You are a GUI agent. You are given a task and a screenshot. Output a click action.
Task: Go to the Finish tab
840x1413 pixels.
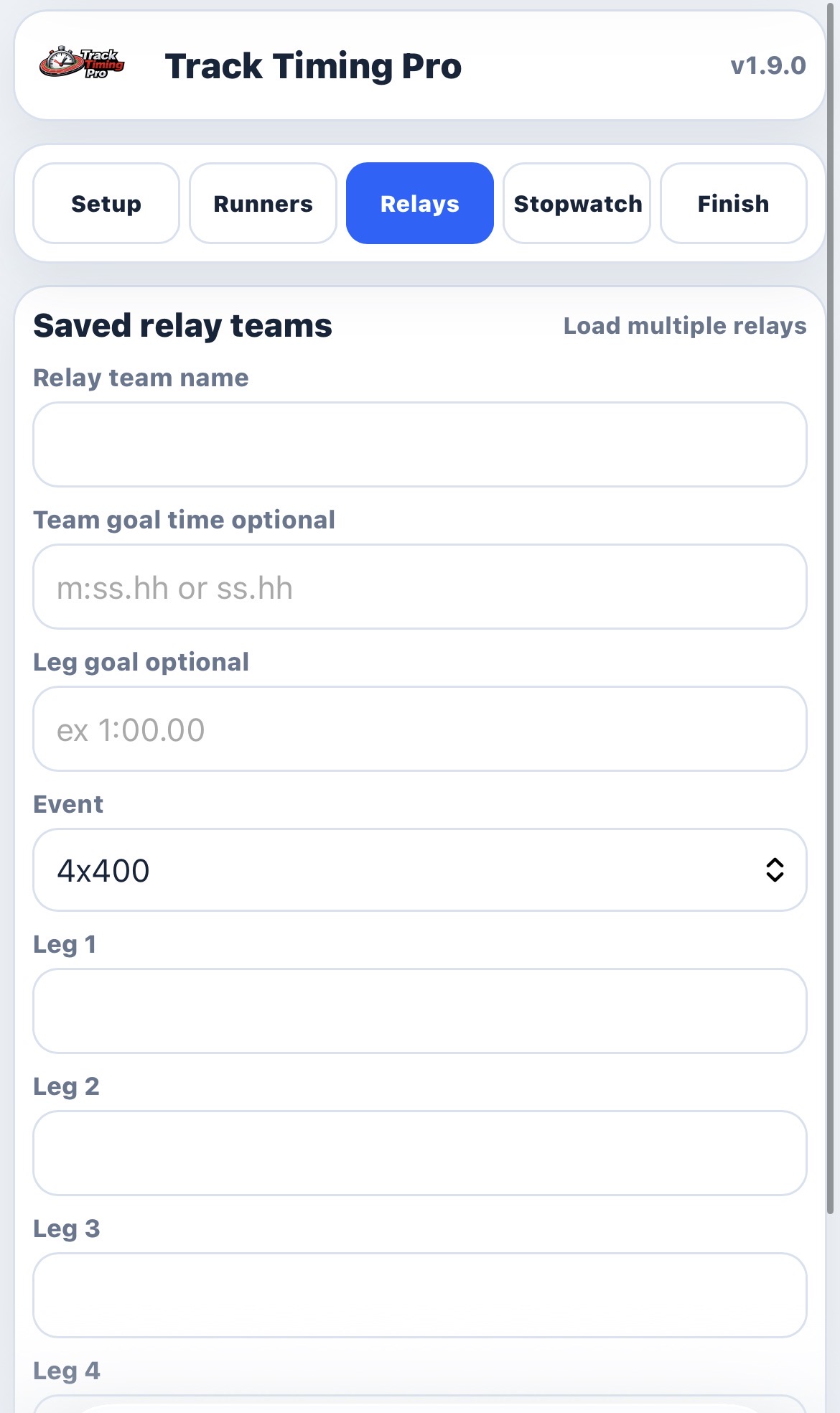pos(733,203)
